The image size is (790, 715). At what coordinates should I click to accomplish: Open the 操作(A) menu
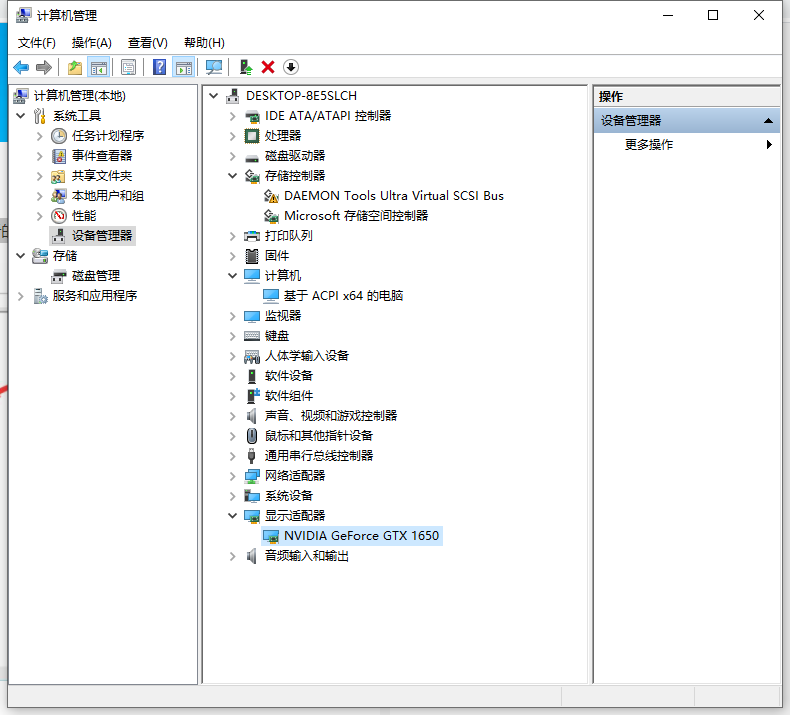click(x=91, y=42)
